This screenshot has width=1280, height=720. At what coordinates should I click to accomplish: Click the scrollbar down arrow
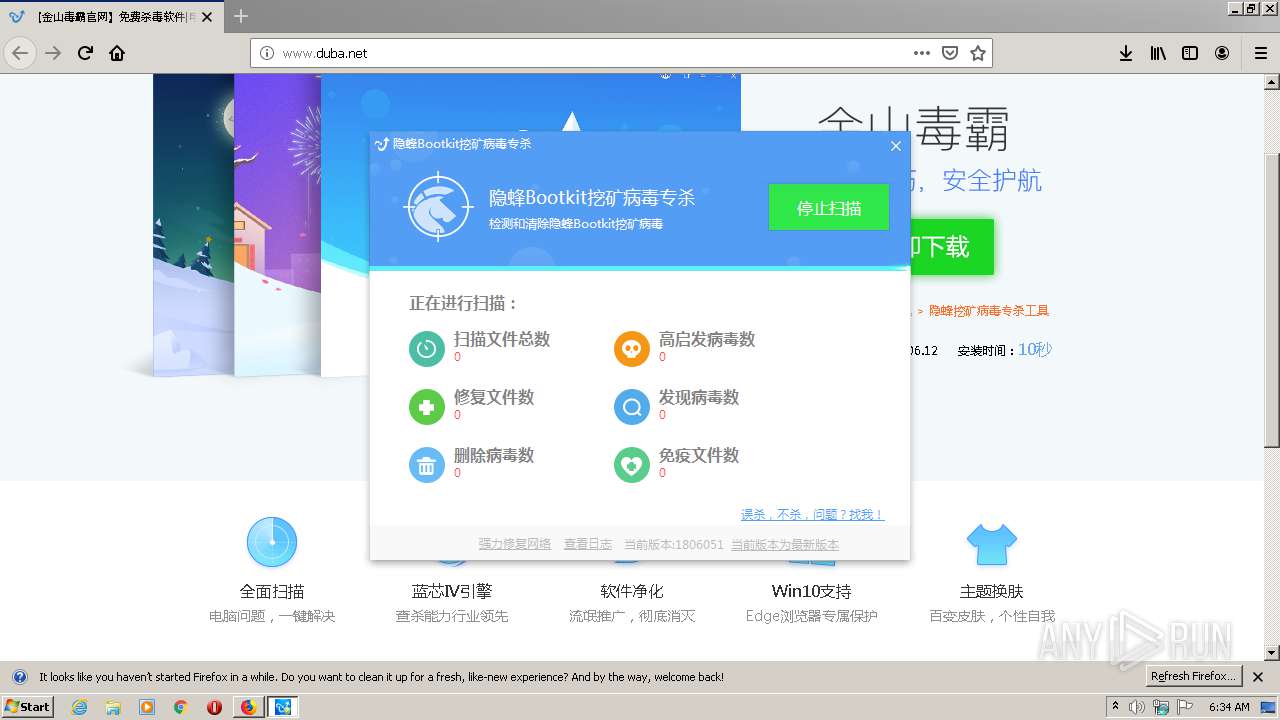[1272, 653]
